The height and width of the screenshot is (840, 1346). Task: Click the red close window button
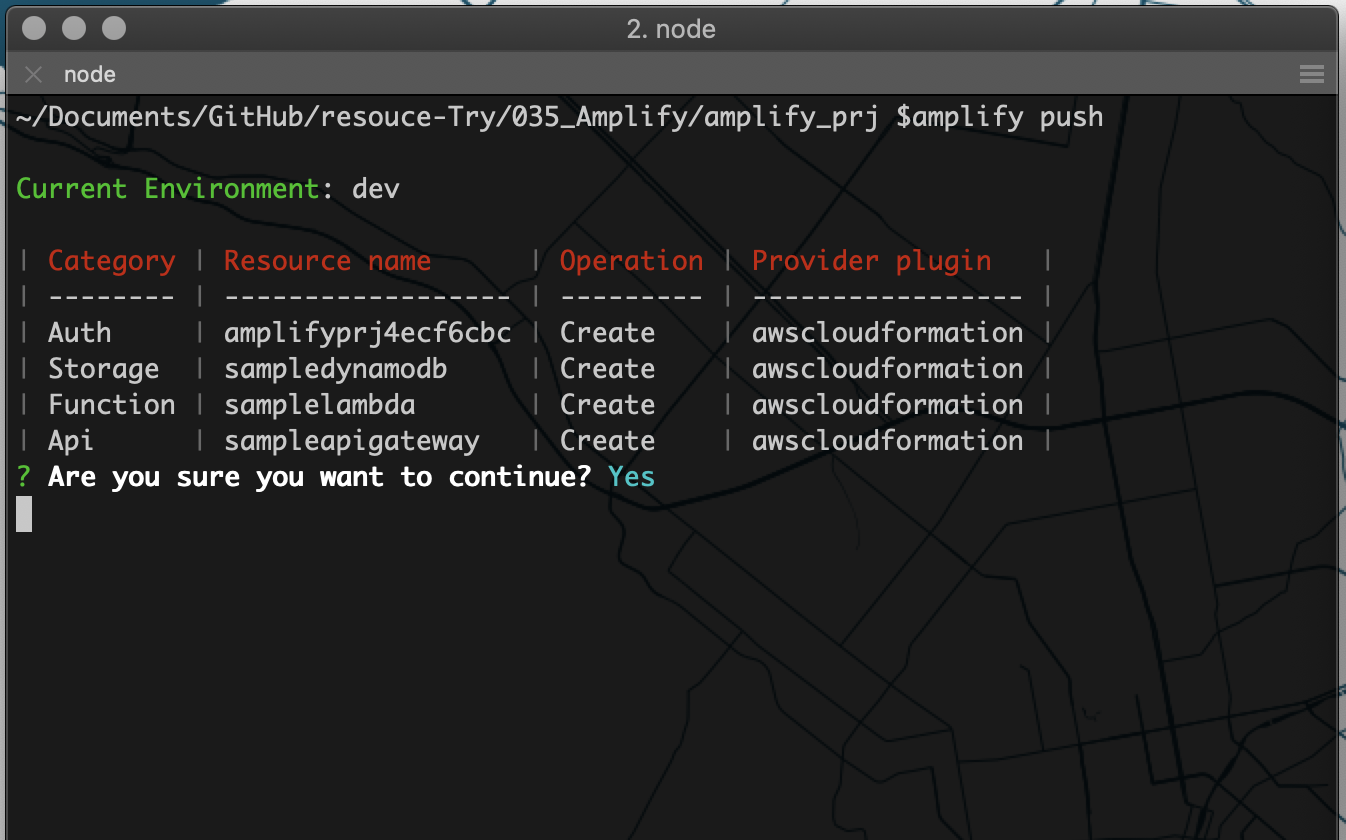click(34, 28)
